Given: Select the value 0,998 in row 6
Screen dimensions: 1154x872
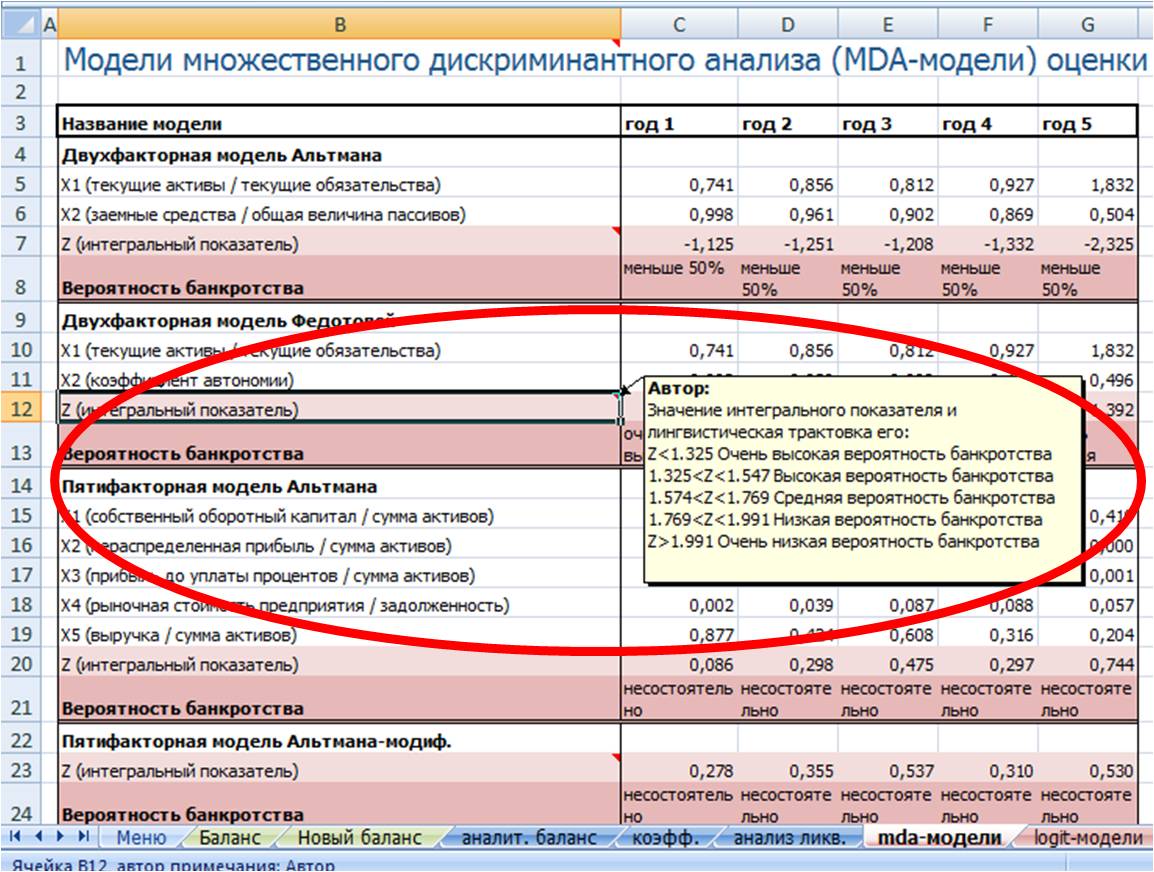Looking at the screenshot, I should pyautogui.click(x=679, y=214).
